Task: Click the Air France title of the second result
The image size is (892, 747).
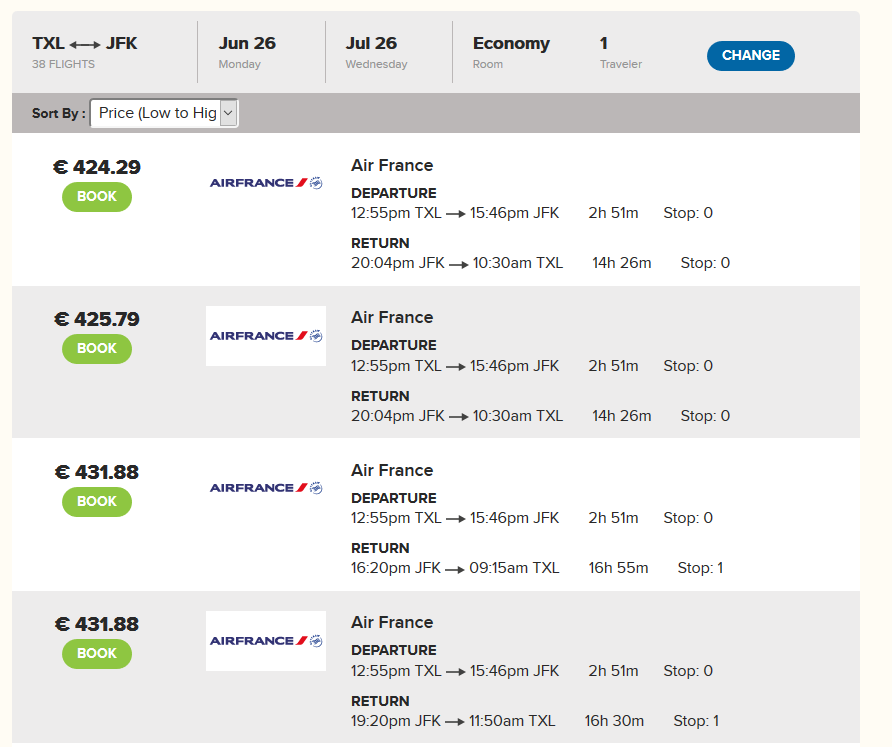Action: point(392,317)
